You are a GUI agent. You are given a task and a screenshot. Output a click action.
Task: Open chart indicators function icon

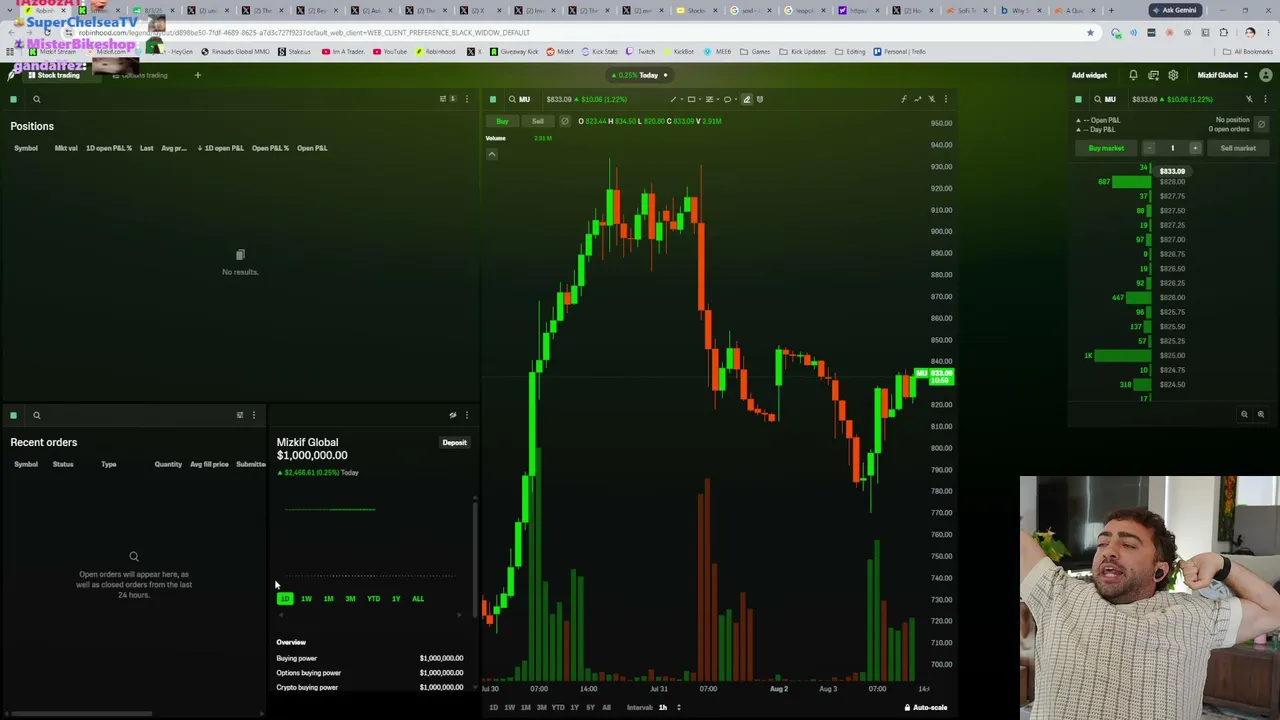[x=903, y=99]
